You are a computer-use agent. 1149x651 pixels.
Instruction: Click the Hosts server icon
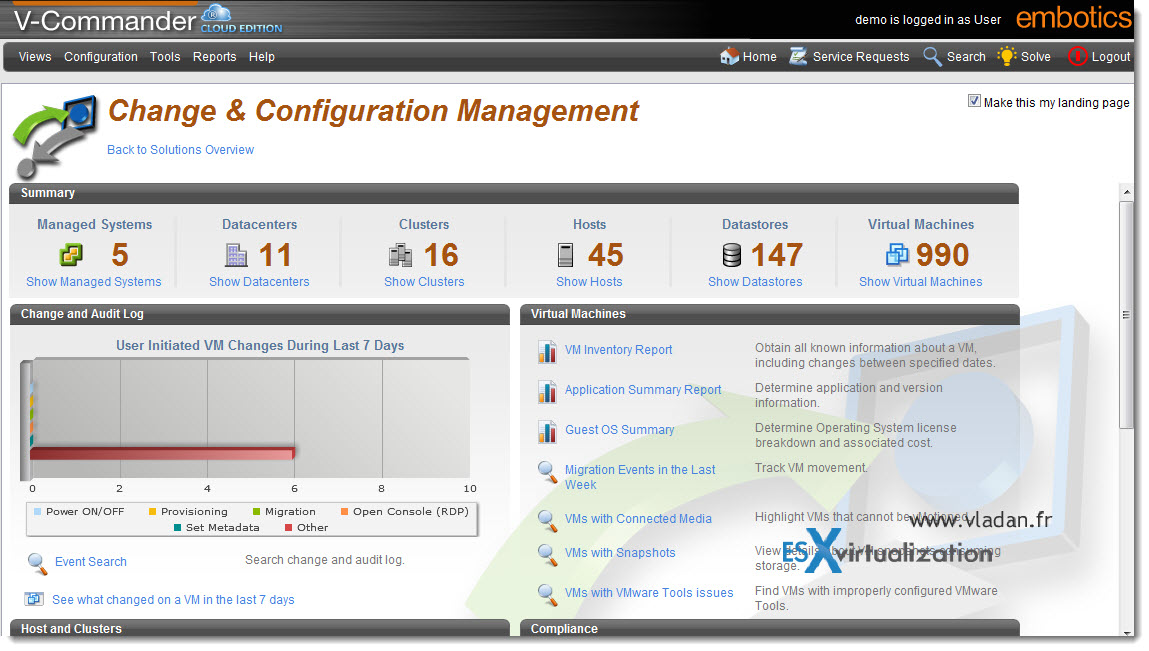565,255
